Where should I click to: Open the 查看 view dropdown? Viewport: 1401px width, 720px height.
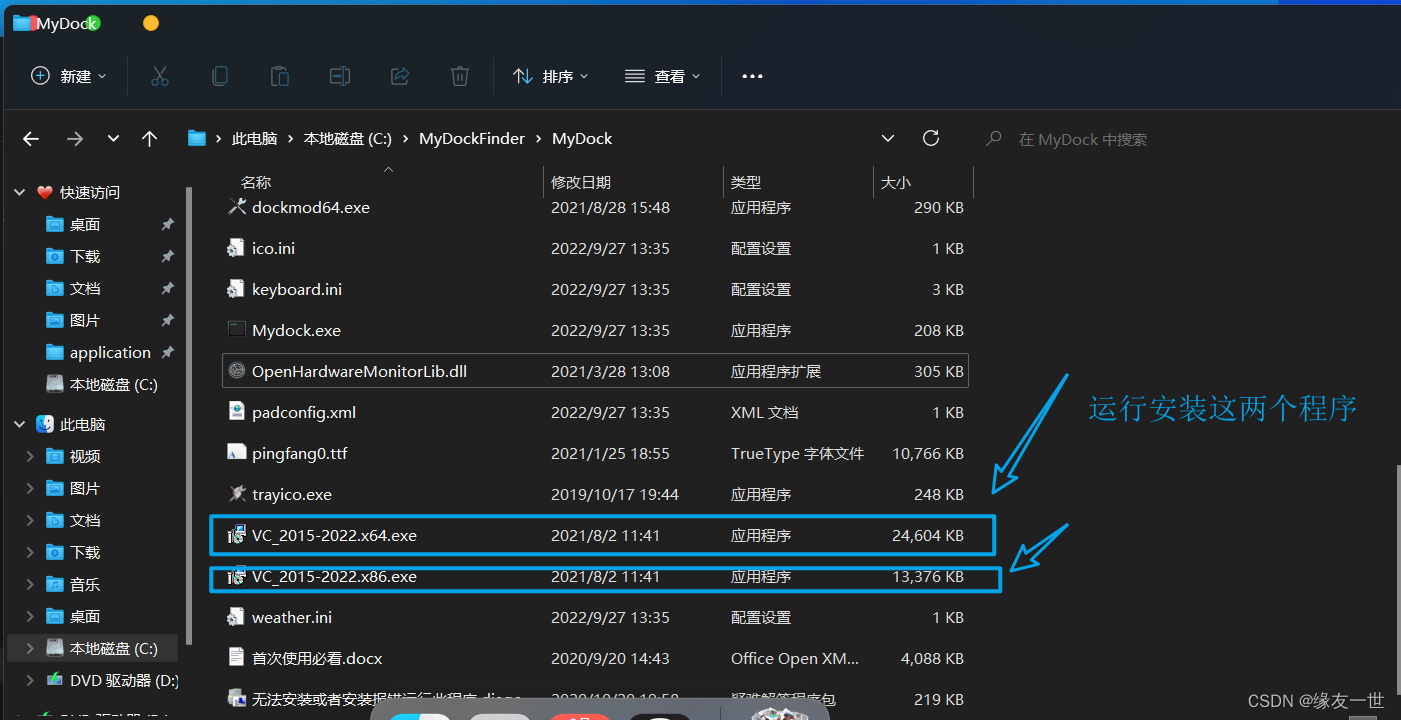(x=662, y=76)
